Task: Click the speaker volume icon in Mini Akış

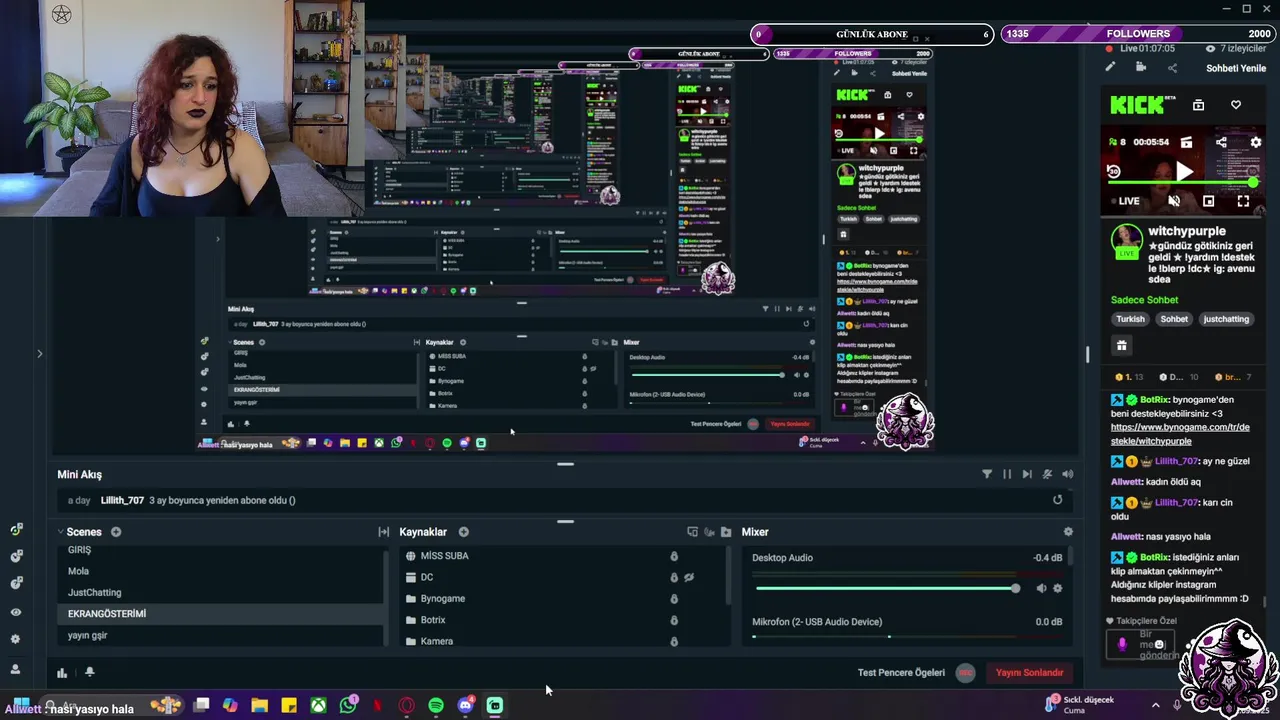Action: pyautogui.click(x=1067, y=474)
